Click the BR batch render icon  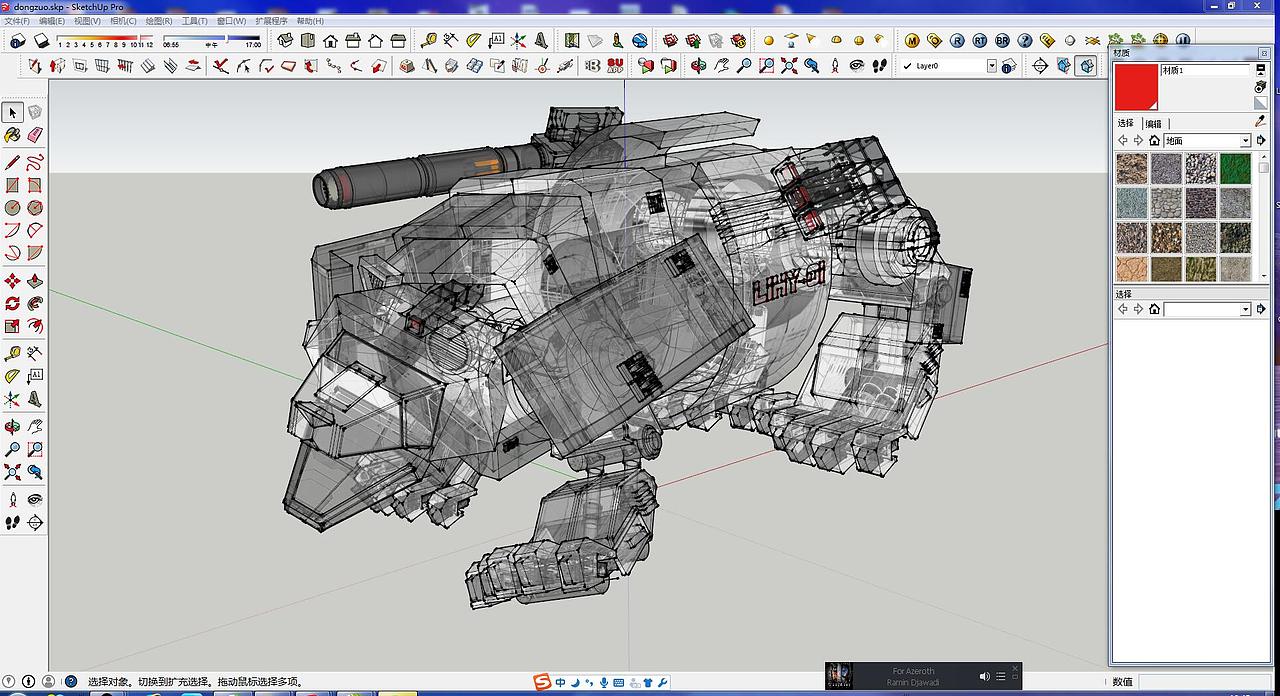[1002, 41]
